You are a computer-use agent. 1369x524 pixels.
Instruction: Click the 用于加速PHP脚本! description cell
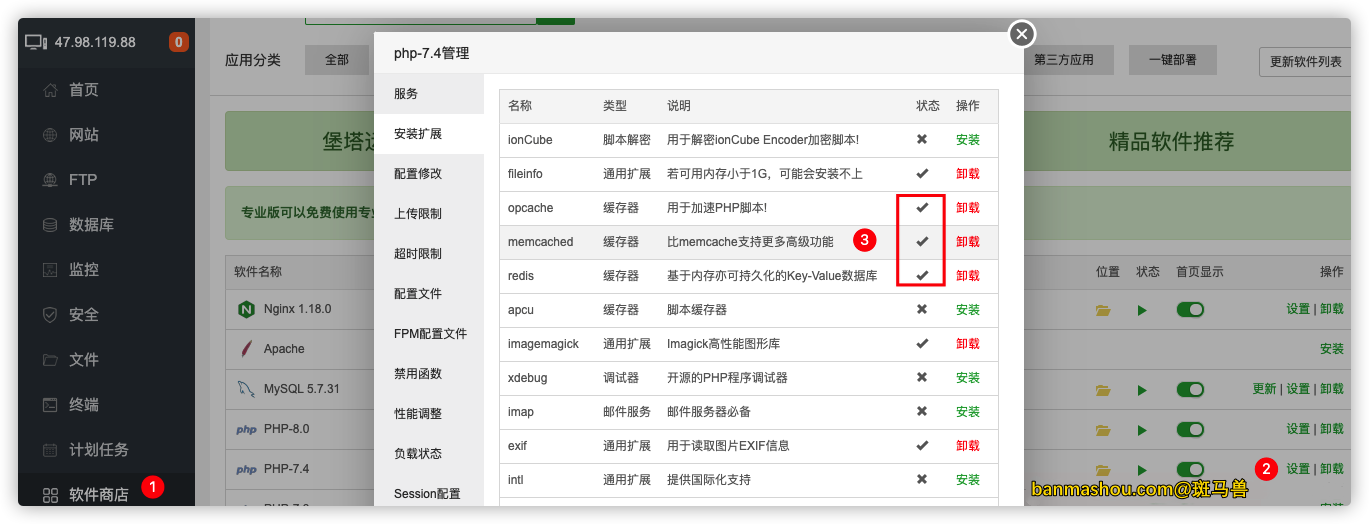[717, 208]
